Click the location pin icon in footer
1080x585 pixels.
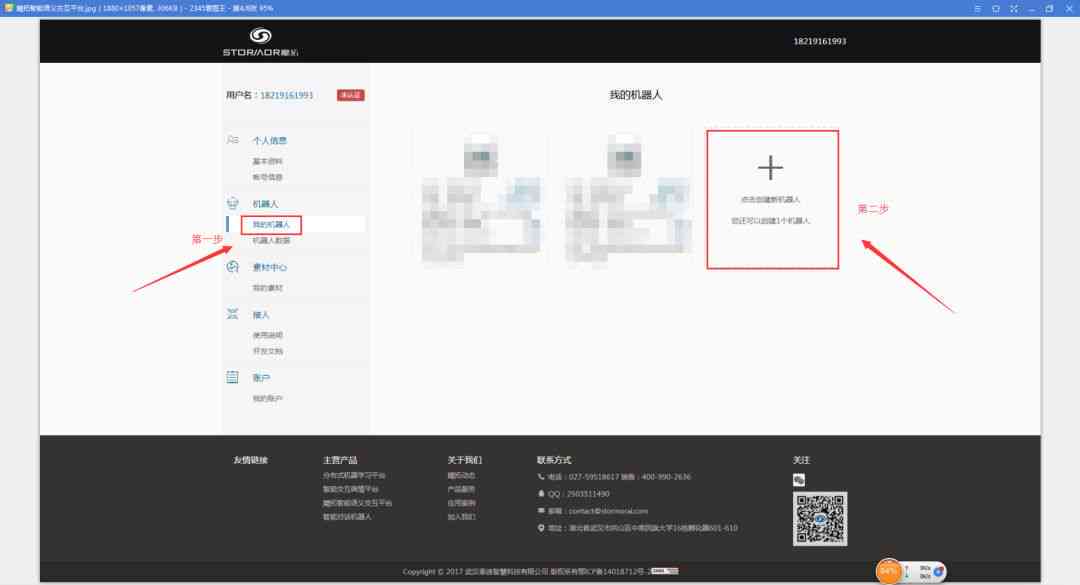point(541,528)
